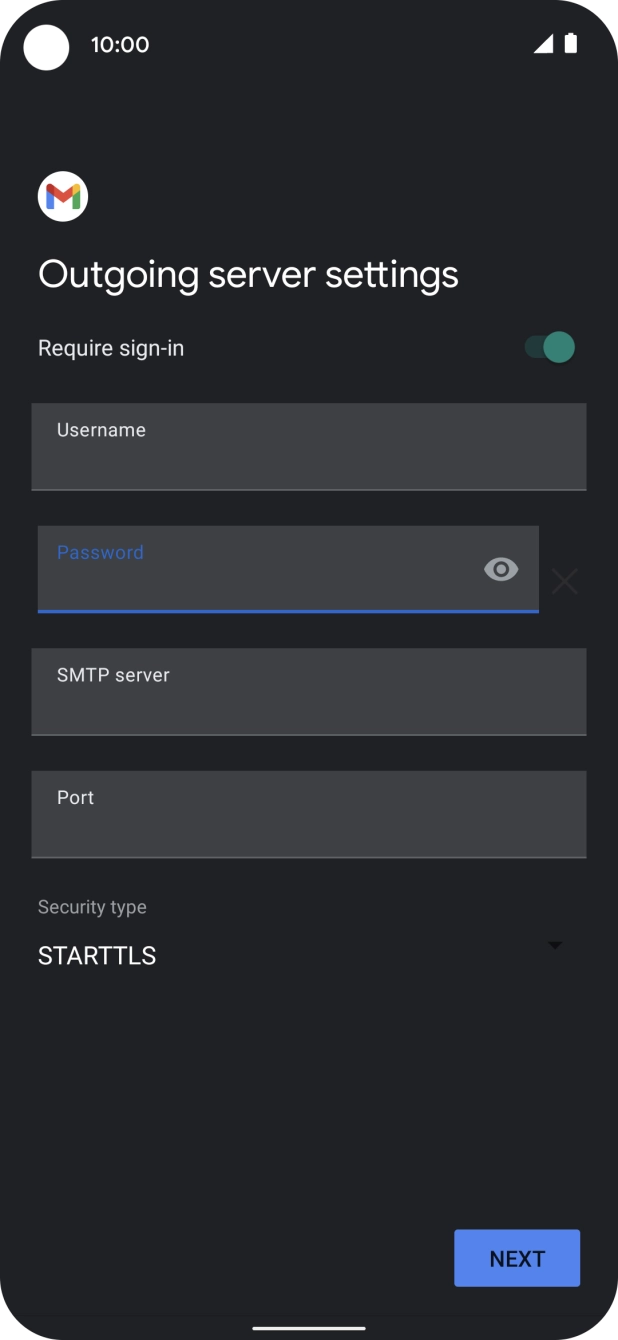
Task: Select the Outgoing server settings heading
Action: coord(247,273)
